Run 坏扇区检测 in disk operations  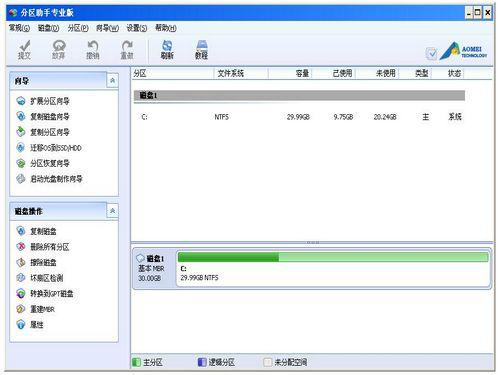tap(46, 278)
